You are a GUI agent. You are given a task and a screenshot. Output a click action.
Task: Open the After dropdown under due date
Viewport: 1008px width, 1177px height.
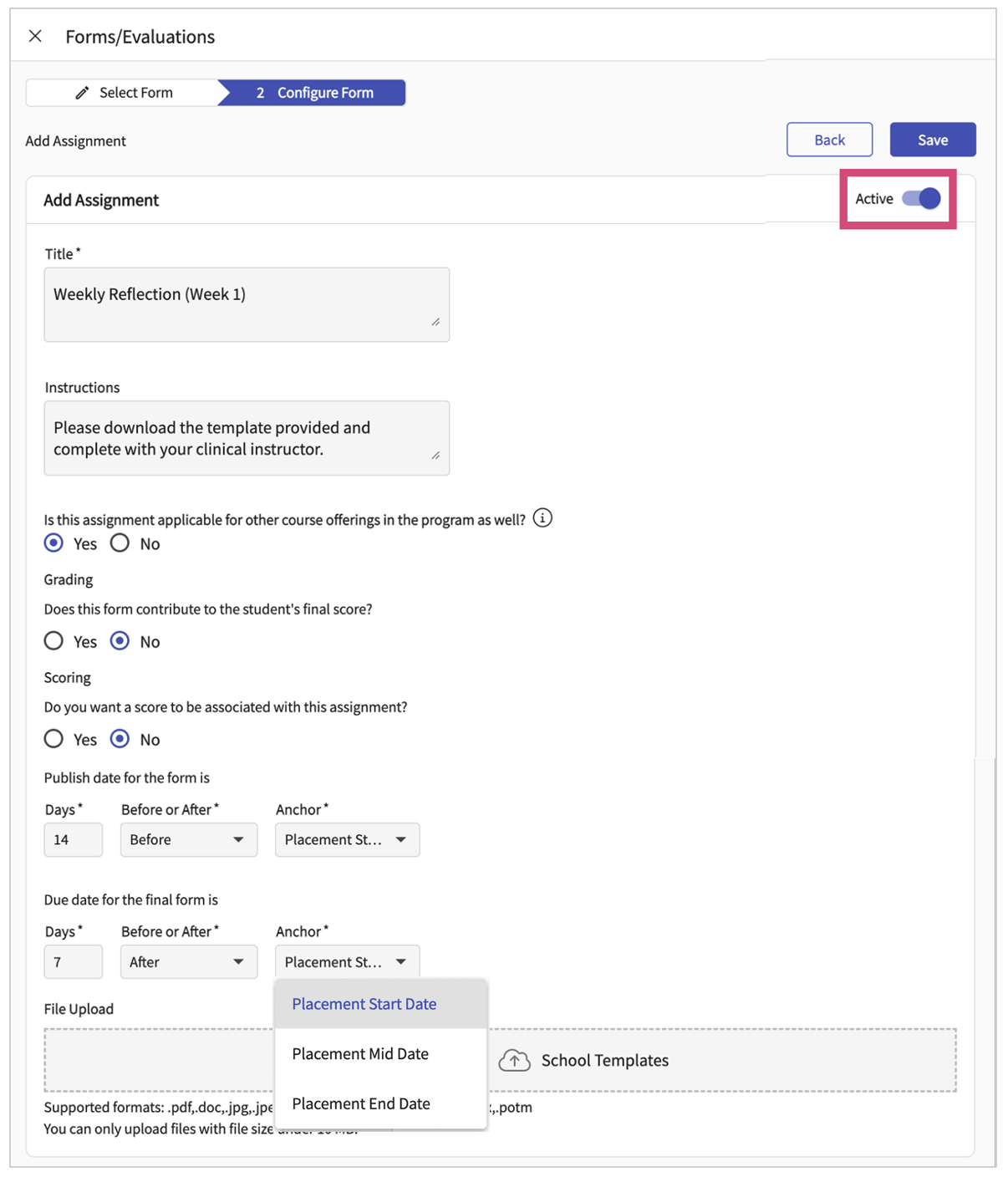(x=188, y=961)
